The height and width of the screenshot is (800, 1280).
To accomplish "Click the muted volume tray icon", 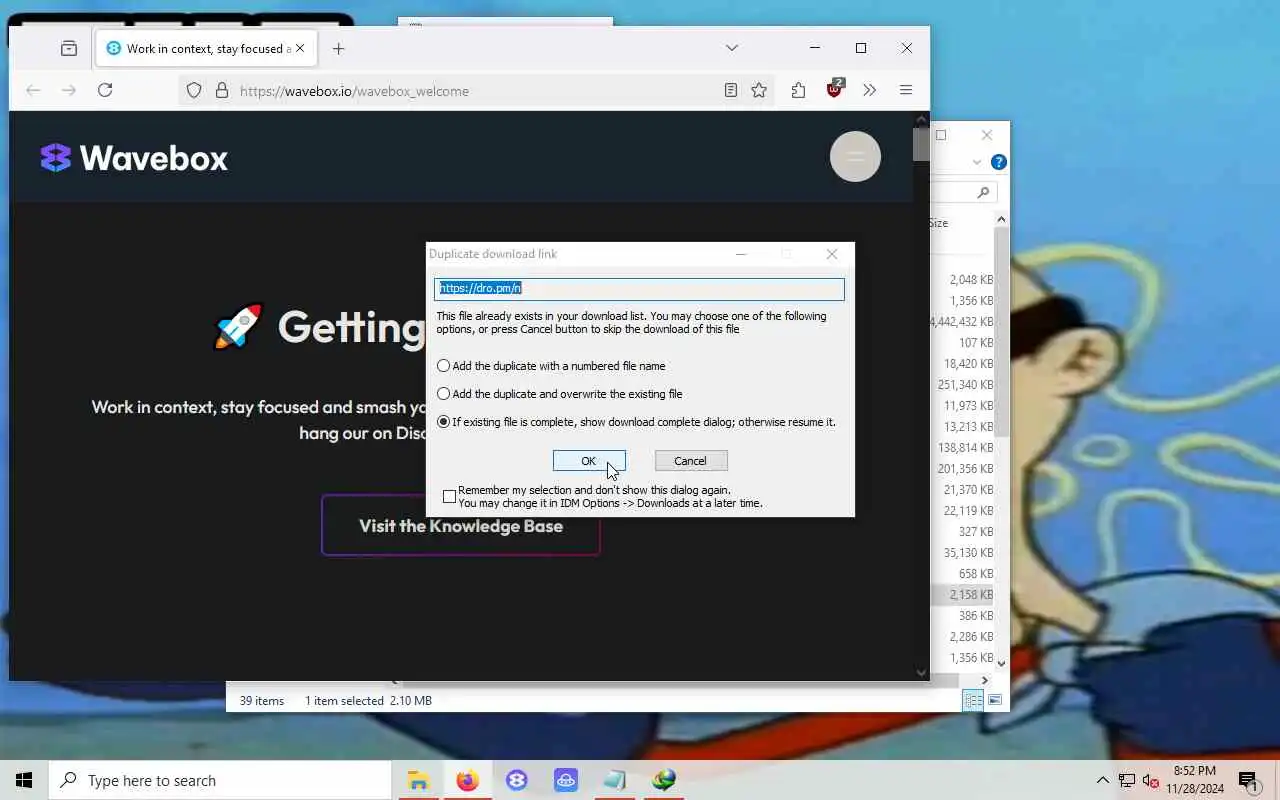I will pyautogui.click(x=1150, y=780).
